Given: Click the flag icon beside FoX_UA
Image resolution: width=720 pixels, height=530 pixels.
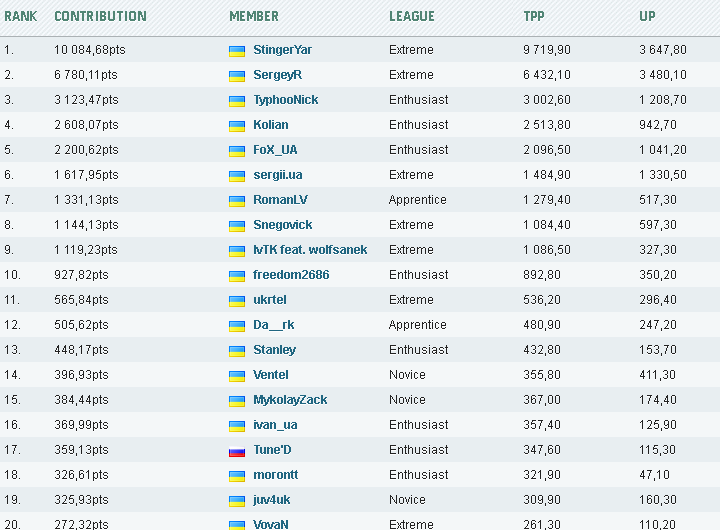Looking at the screenshot, I should (237, 152).
